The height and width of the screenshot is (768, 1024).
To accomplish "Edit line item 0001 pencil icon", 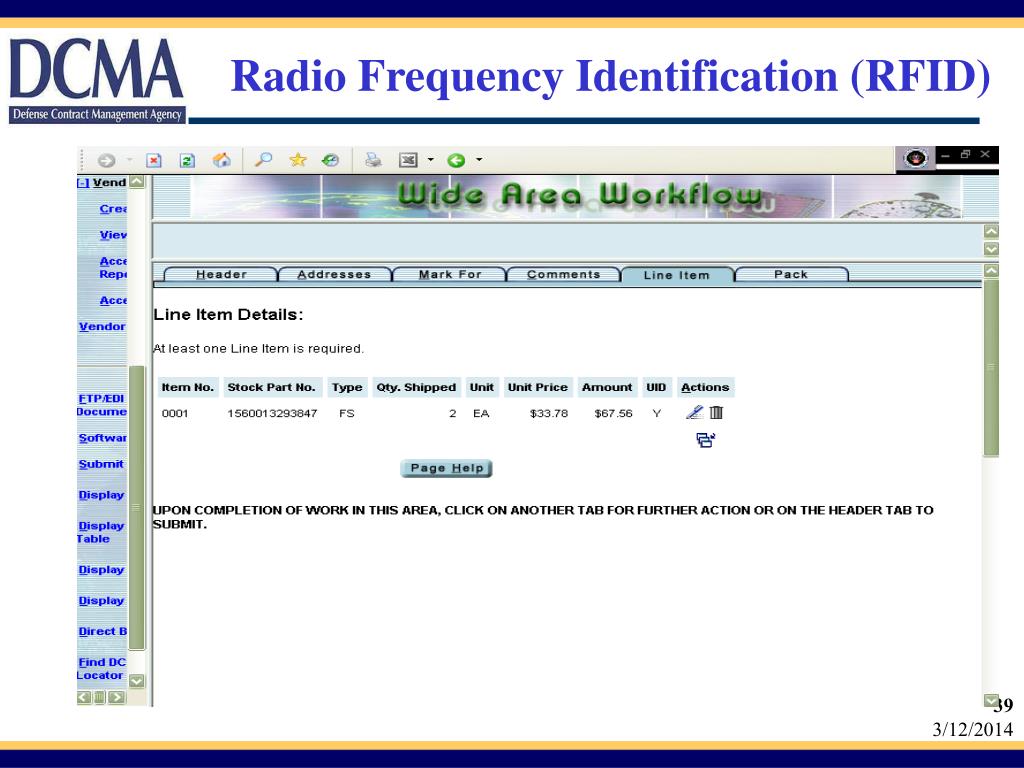I will tap(695, 412).
